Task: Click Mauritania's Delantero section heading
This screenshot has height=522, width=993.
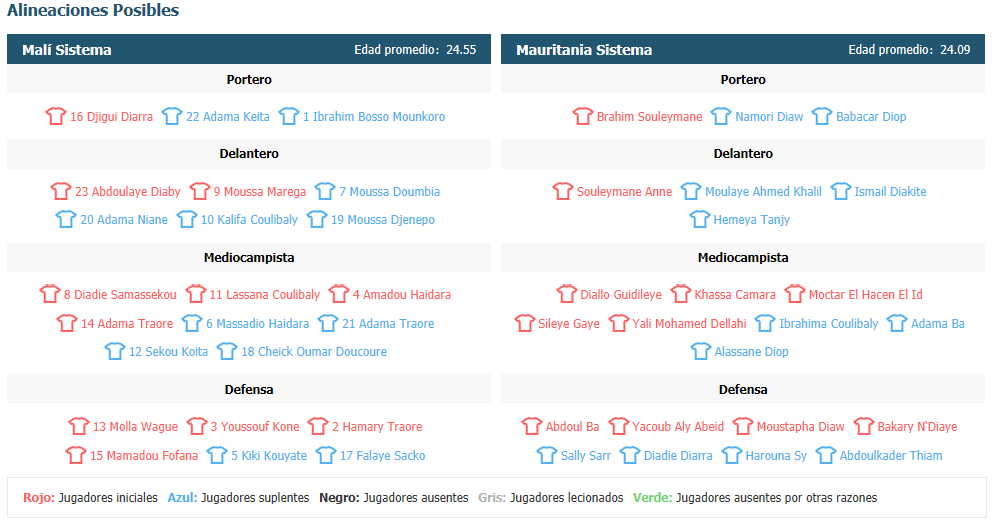Action: [x=743, y=153]
